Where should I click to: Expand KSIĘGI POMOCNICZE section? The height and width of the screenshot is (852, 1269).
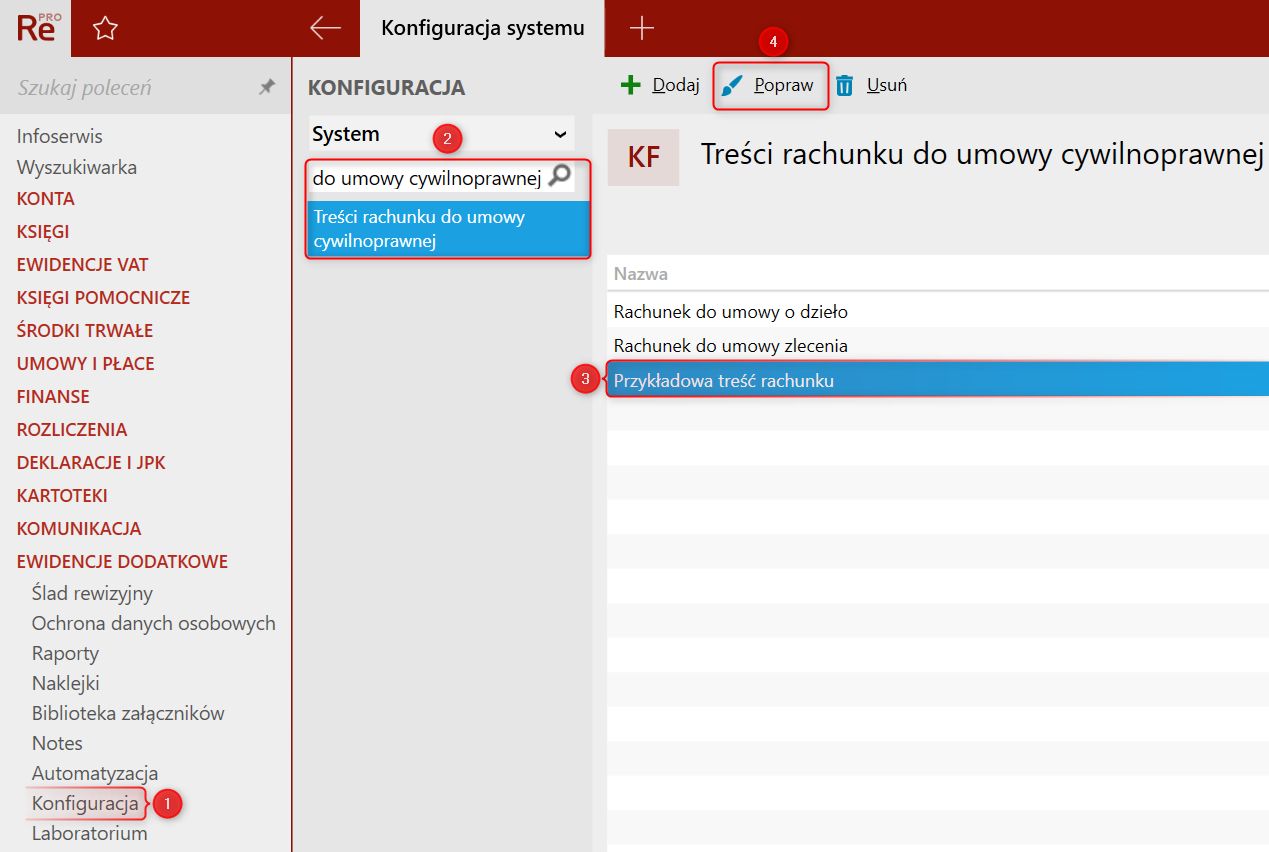click(x=103, y=298)
